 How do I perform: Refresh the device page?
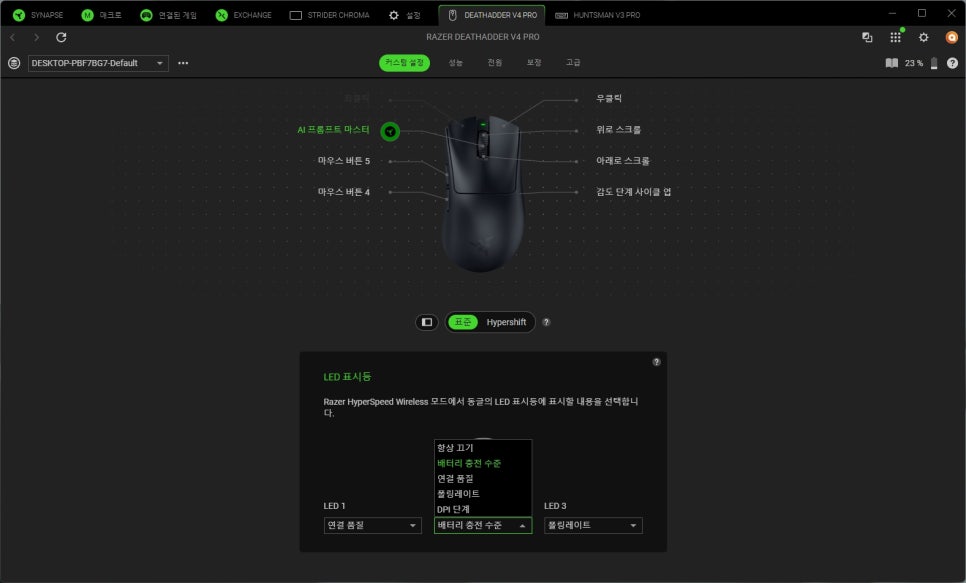[61, 38]
